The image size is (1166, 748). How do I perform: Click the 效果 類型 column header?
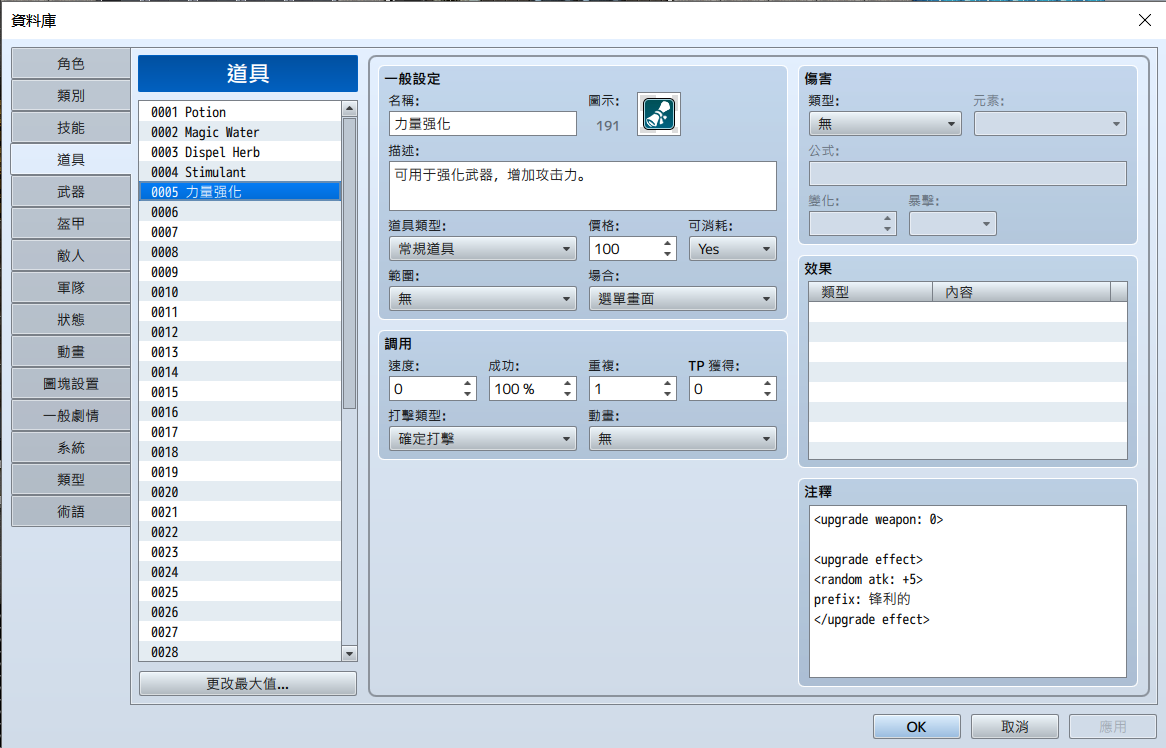(870, 292)
